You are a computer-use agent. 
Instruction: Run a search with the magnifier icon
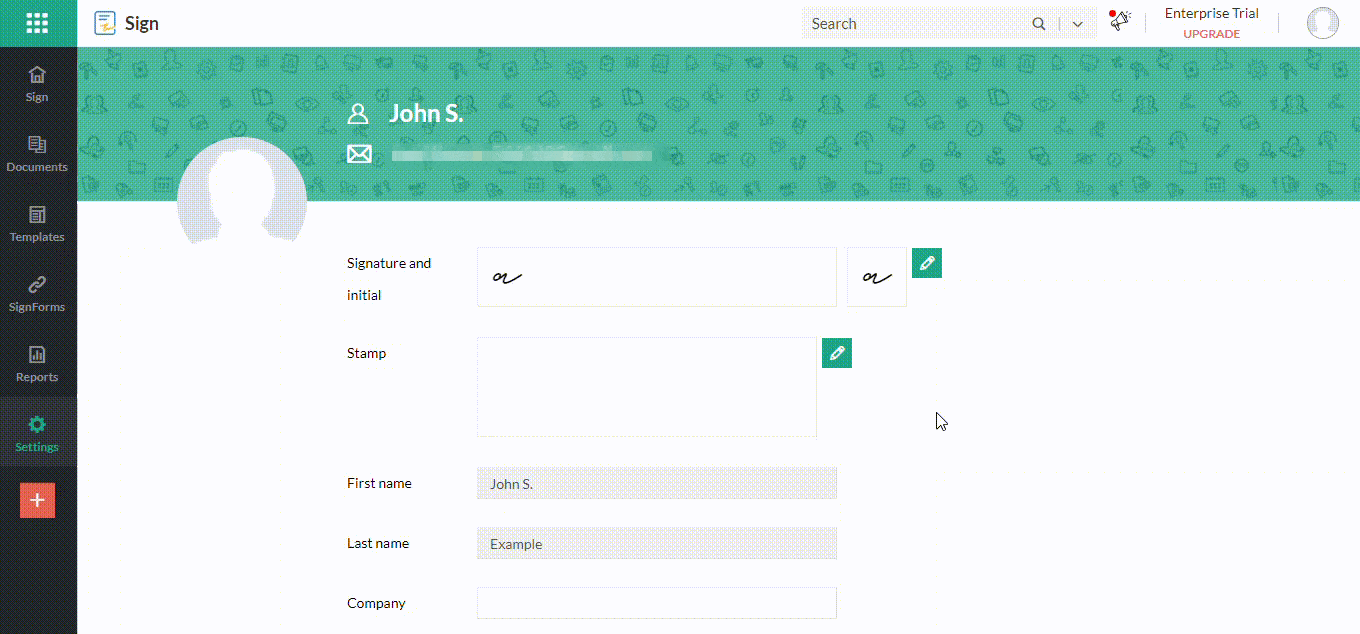pos(1038,23)
